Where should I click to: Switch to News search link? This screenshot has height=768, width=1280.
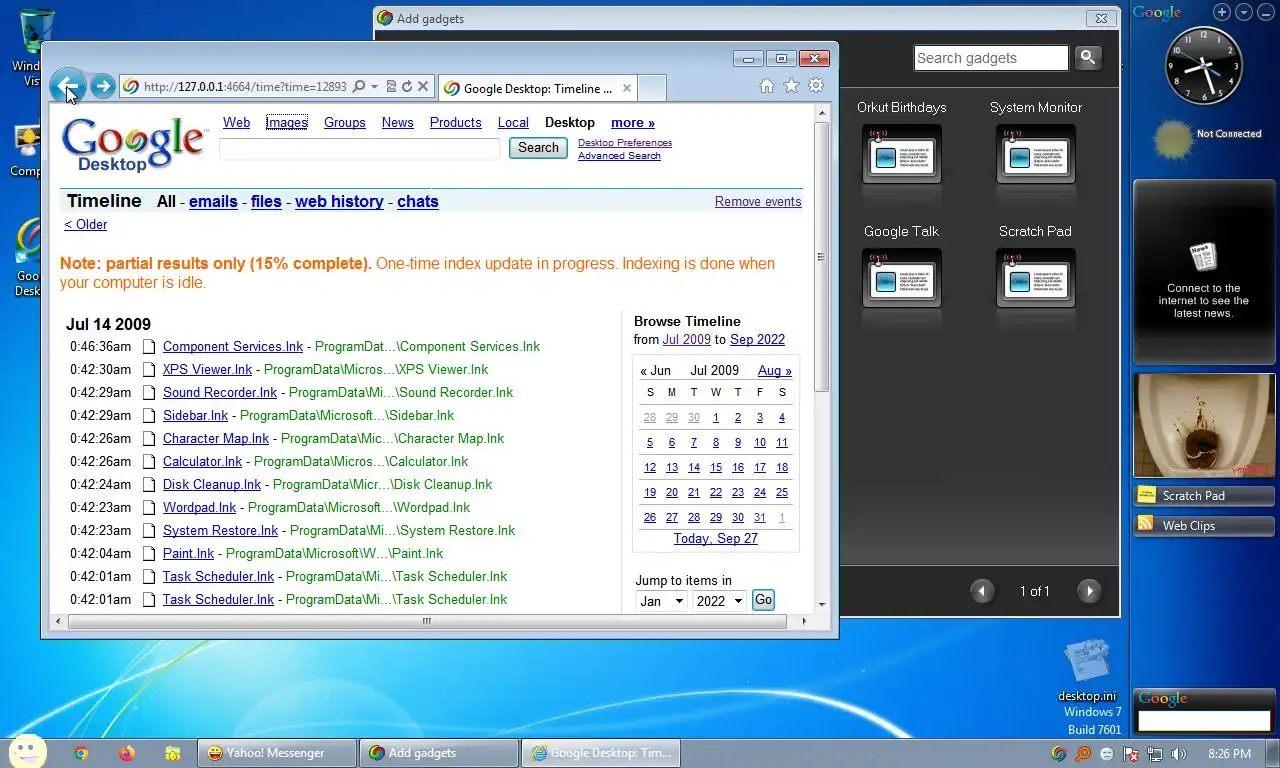click(397, 122)
